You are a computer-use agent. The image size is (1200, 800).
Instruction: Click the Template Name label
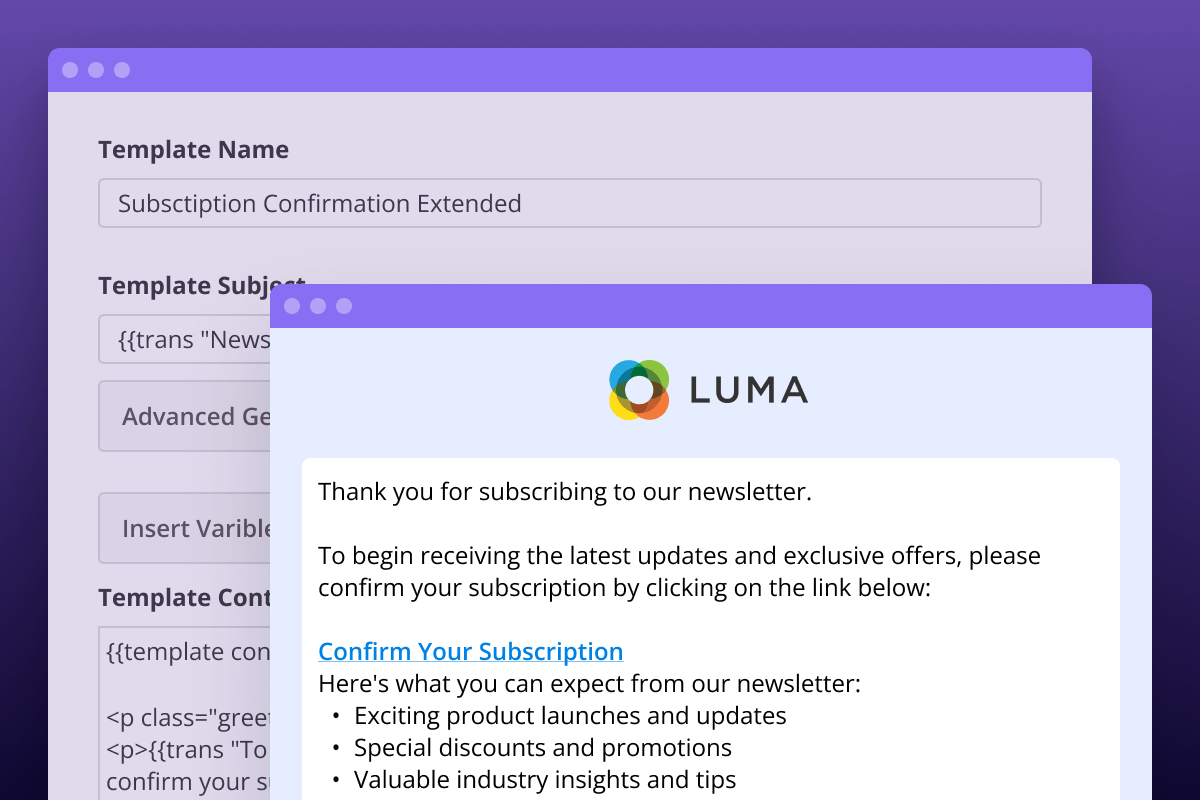(x=193, y=150)
